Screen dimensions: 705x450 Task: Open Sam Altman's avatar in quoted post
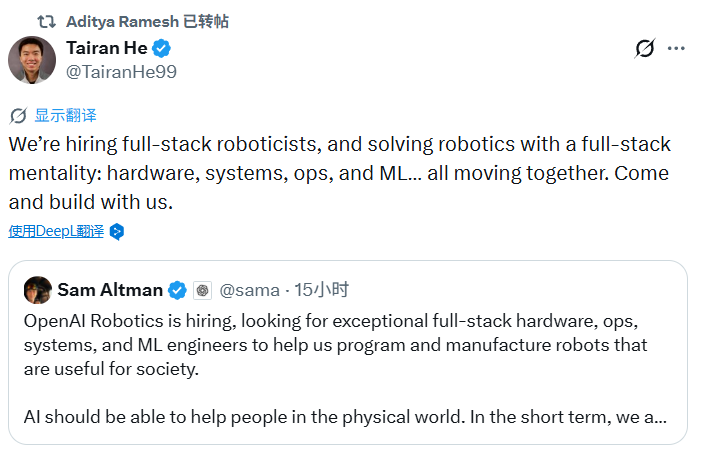[38, 290]
